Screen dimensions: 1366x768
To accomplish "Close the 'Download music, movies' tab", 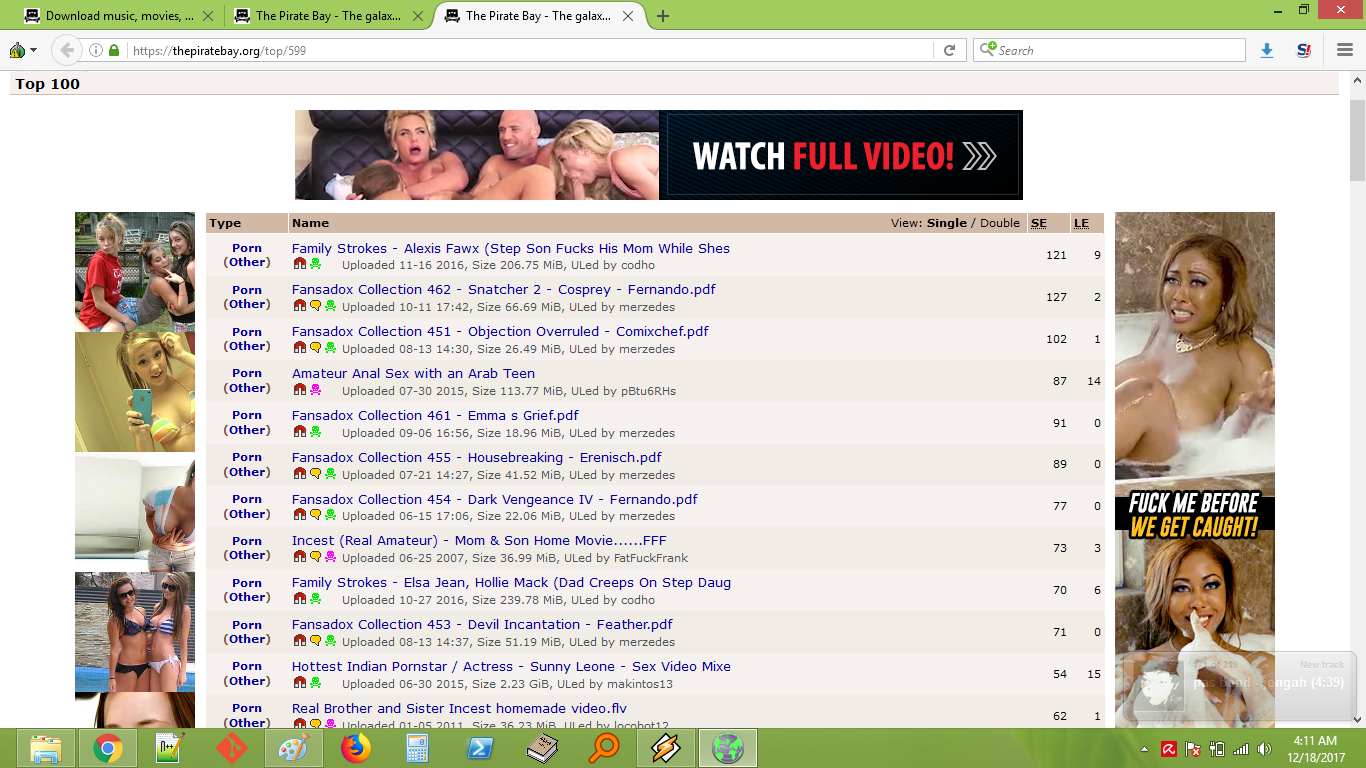I will [x=208, y=16].
